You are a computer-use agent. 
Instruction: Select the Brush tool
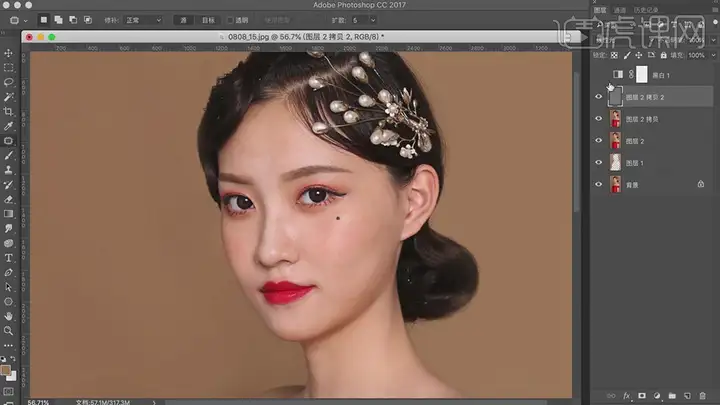coord(8,156)
